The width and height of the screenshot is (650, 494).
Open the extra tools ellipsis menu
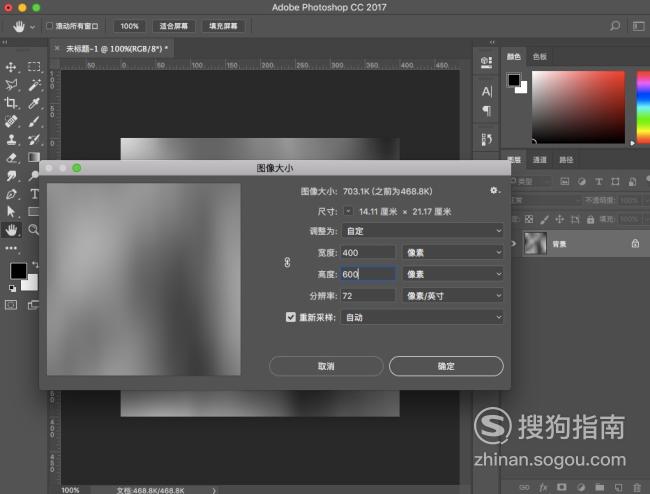click(x=11, y=248)
